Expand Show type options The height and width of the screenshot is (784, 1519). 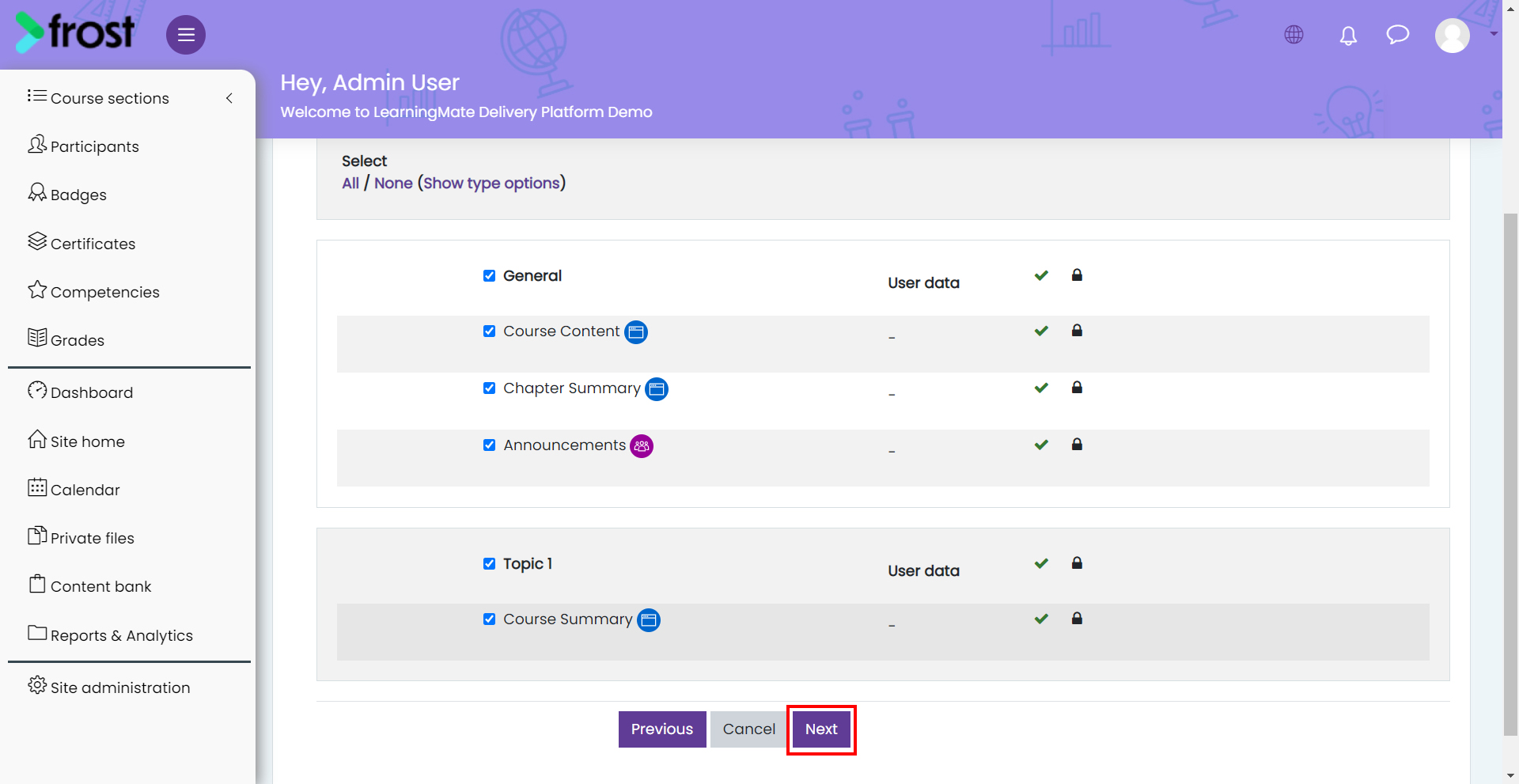(492, 184)
